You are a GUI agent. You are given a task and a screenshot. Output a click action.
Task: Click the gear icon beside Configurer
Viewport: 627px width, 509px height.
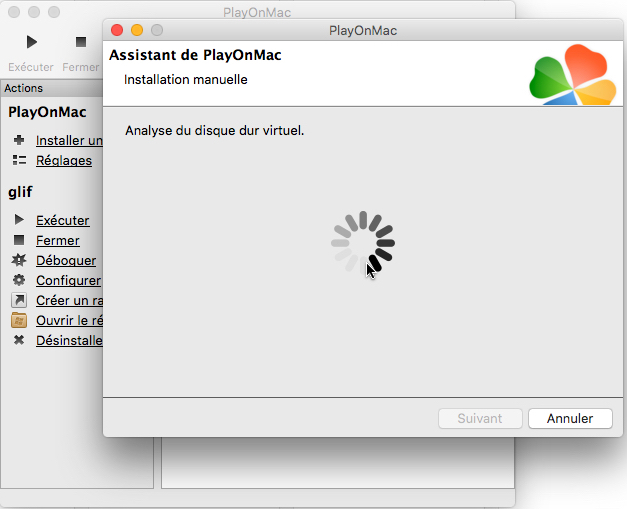(19, 280)
